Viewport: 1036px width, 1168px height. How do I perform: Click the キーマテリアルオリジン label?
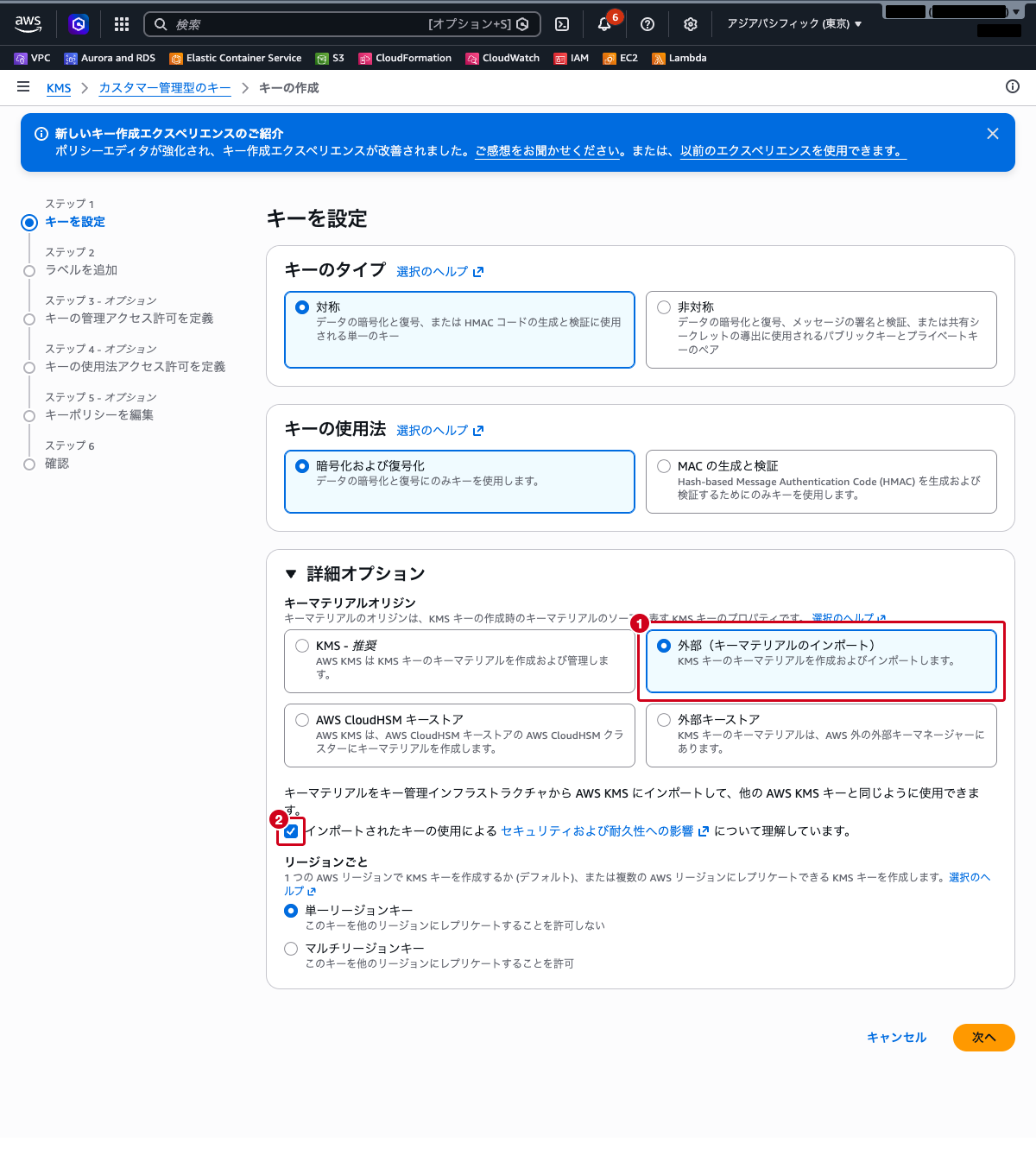350,603
